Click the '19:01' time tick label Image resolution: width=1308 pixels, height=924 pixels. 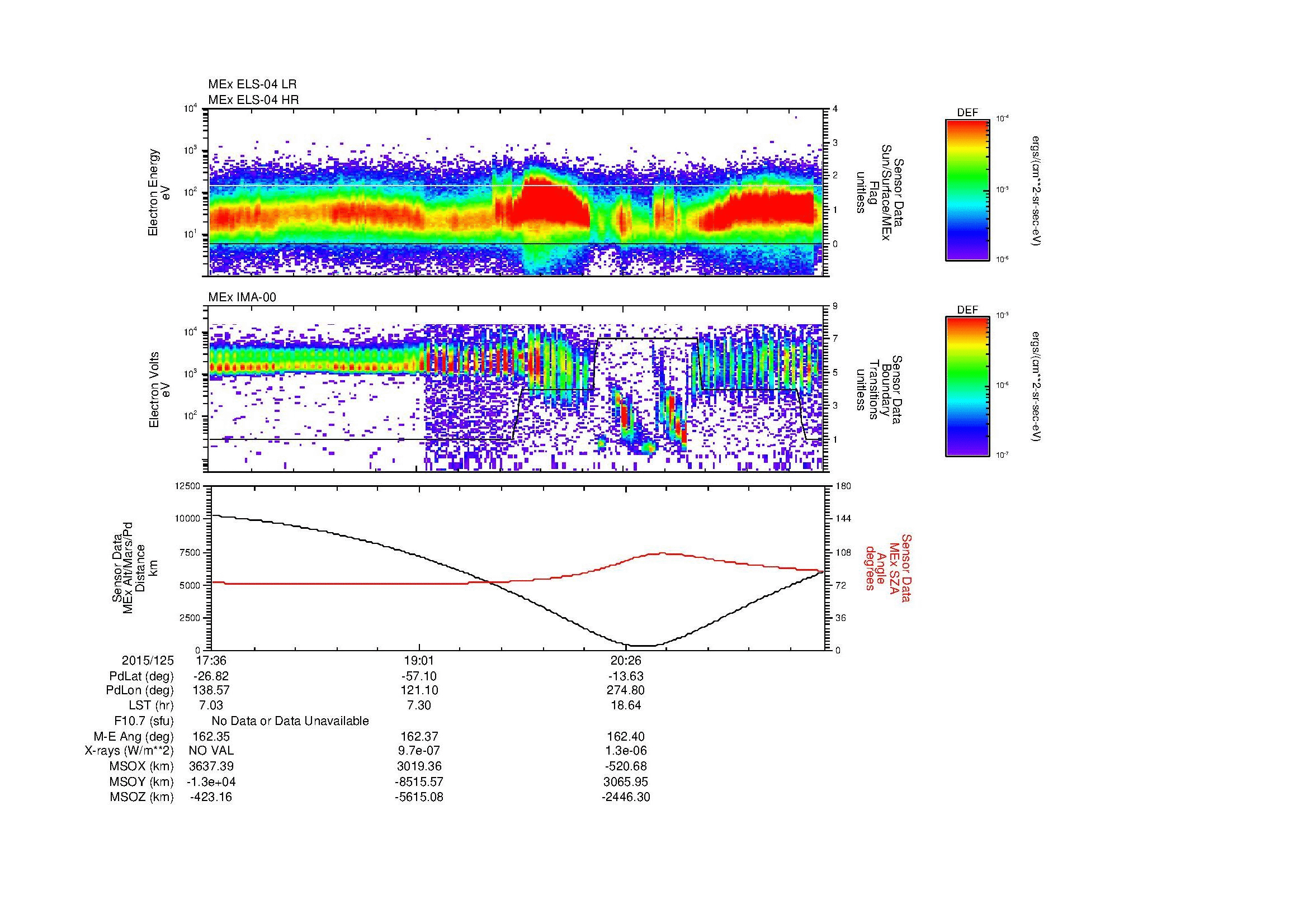pyautogui.click(x=419, y=661)
